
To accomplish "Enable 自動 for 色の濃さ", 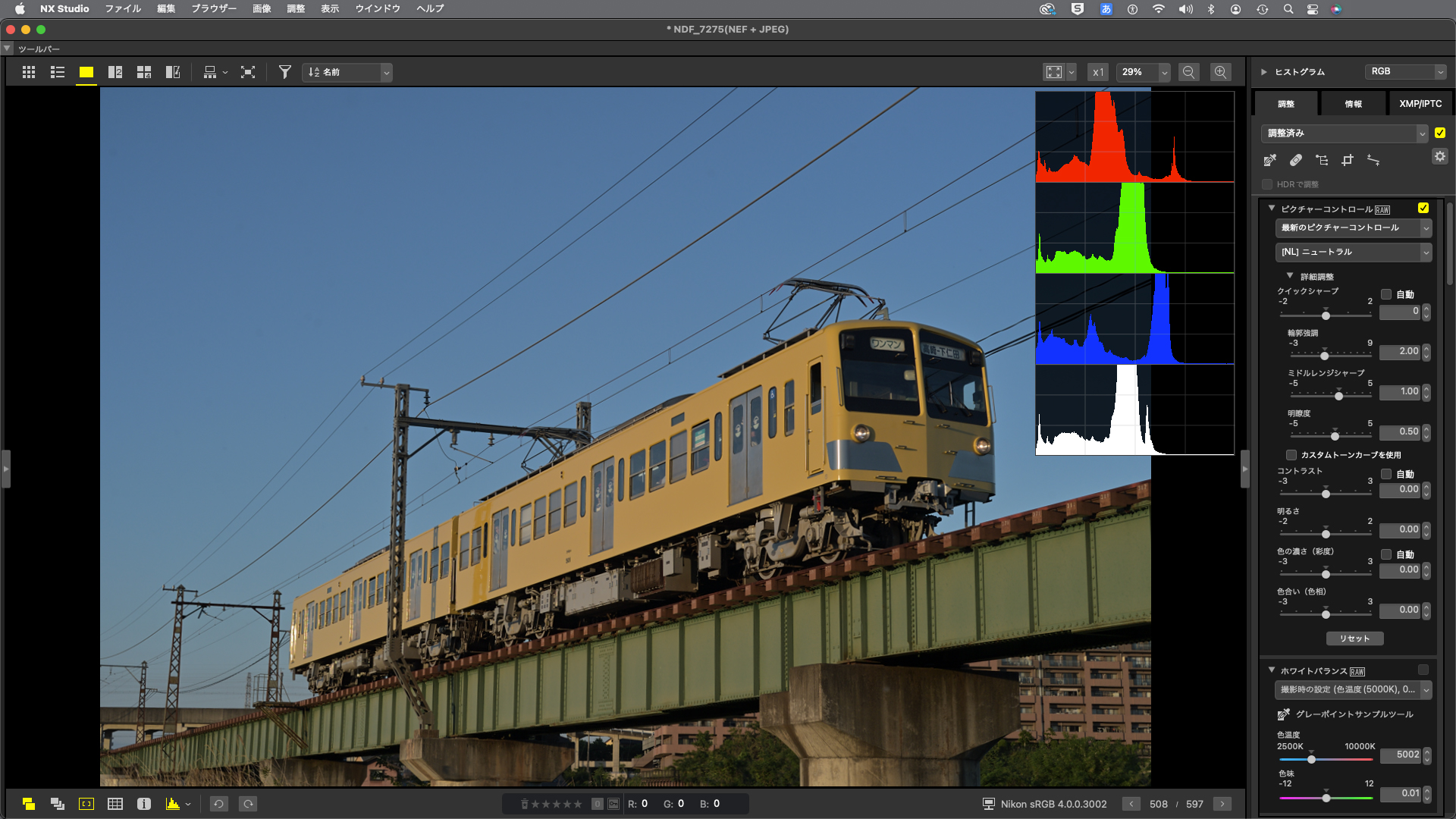I will click(x=1386, y=554).
